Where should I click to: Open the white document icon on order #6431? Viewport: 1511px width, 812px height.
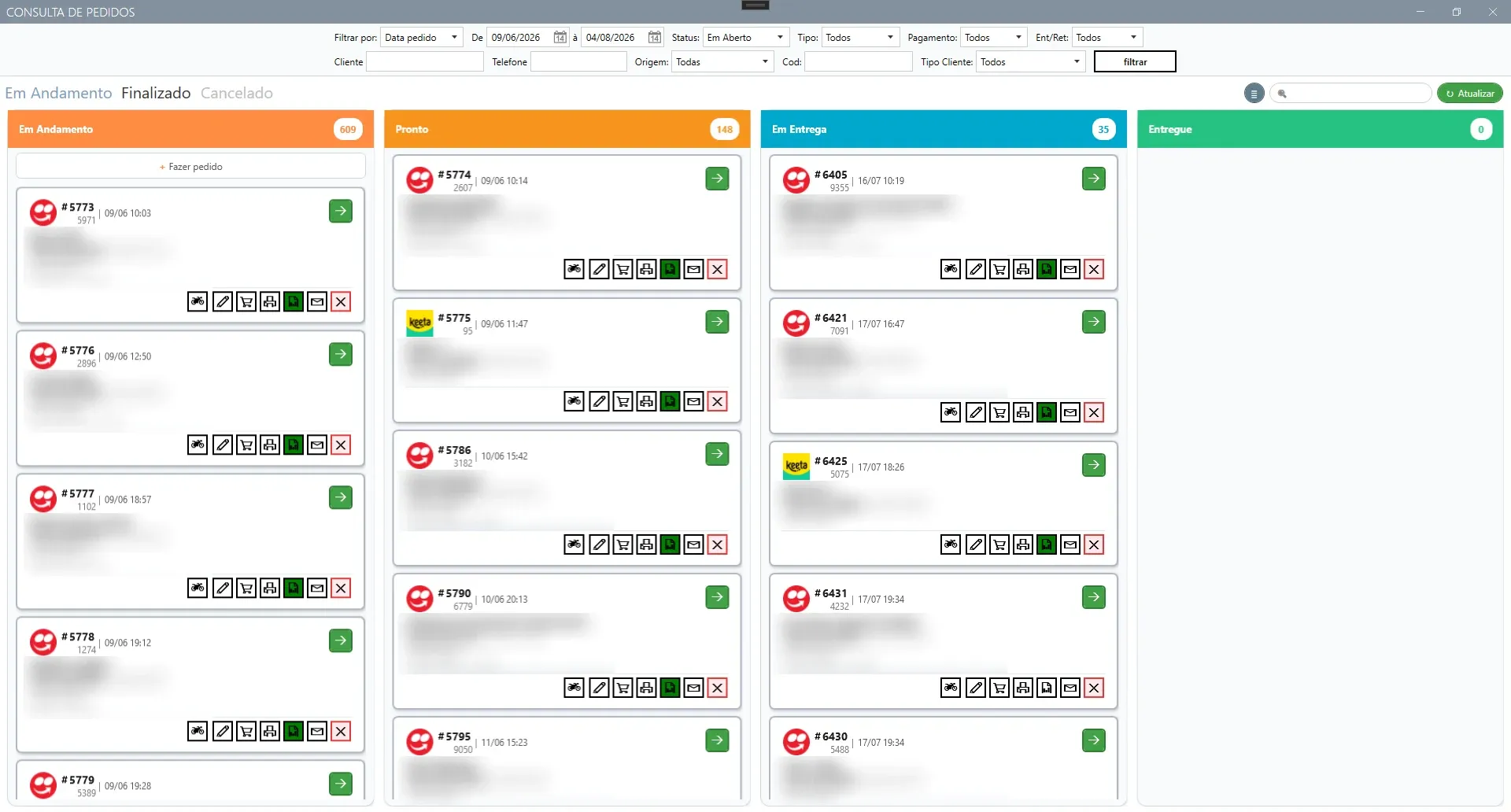[x=1047, y=688]
